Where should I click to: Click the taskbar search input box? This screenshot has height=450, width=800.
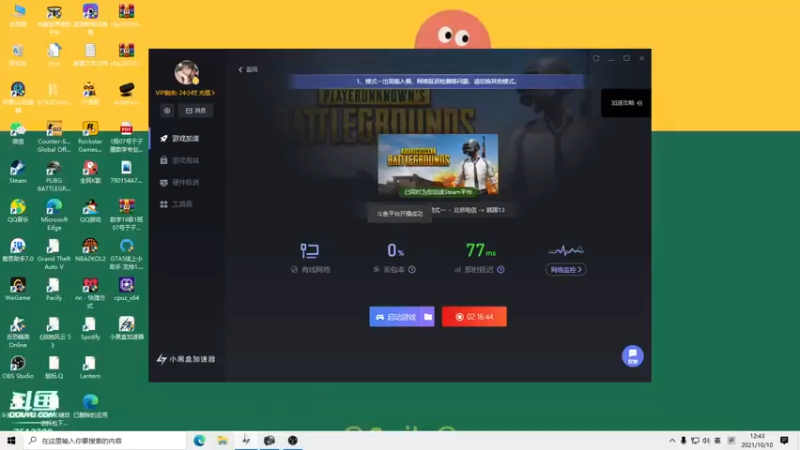[105, 440]
